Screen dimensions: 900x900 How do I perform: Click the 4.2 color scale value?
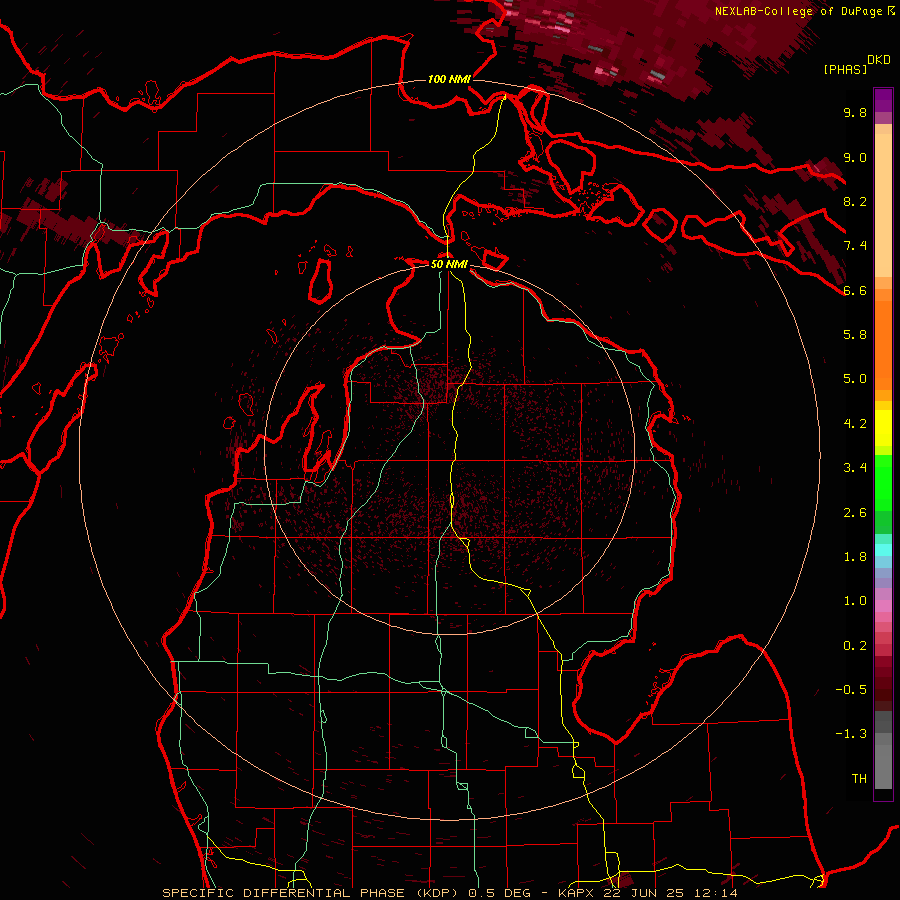click(855, 424)
